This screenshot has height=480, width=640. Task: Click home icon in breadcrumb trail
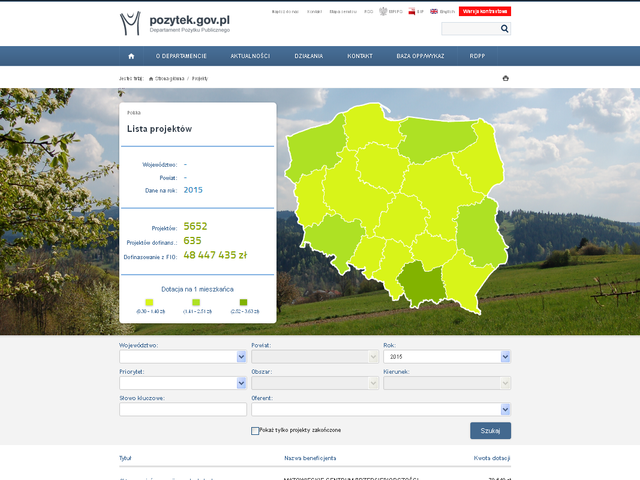pos(150,78)
